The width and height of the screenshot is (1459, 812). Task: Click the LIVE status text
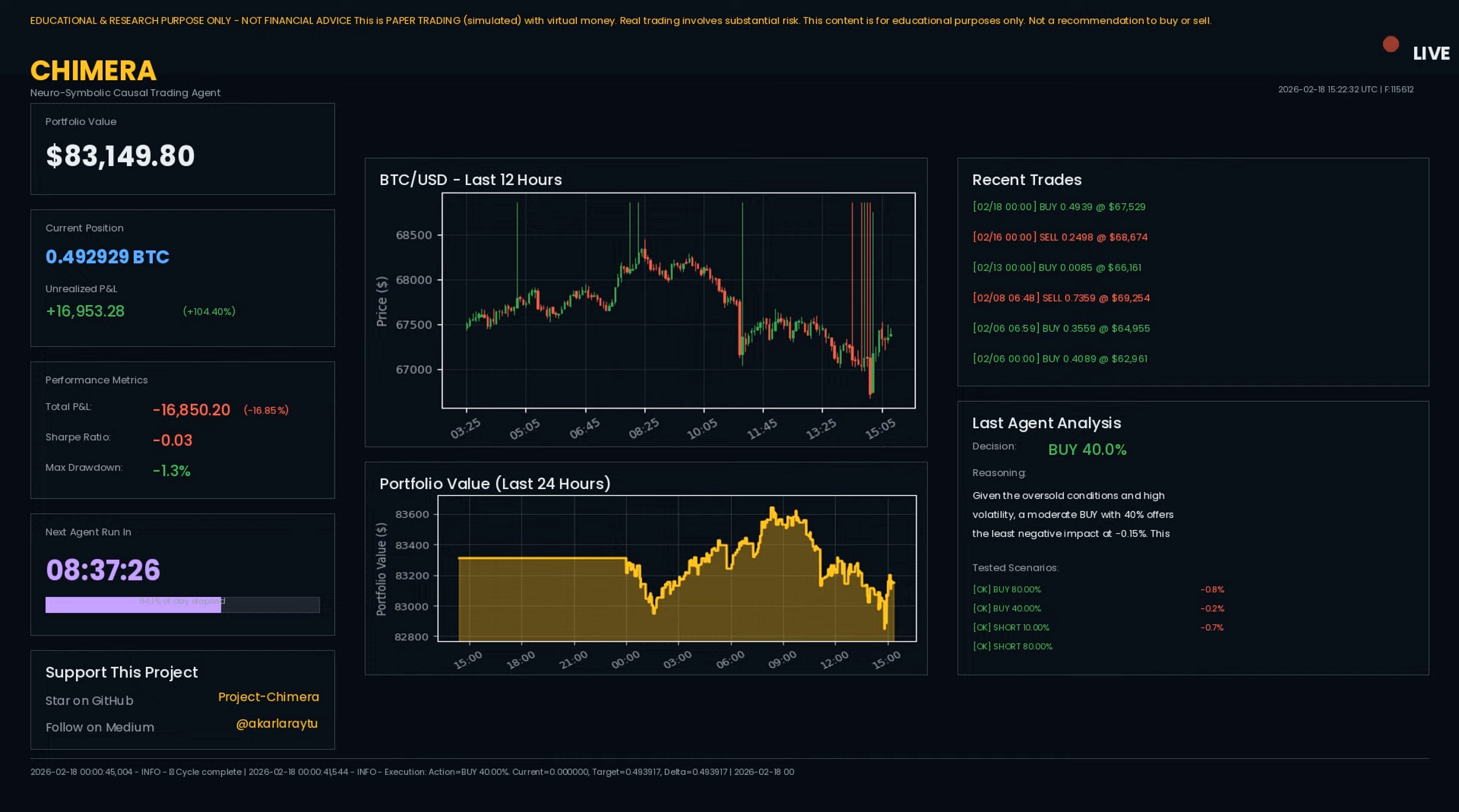(1432, 53)
